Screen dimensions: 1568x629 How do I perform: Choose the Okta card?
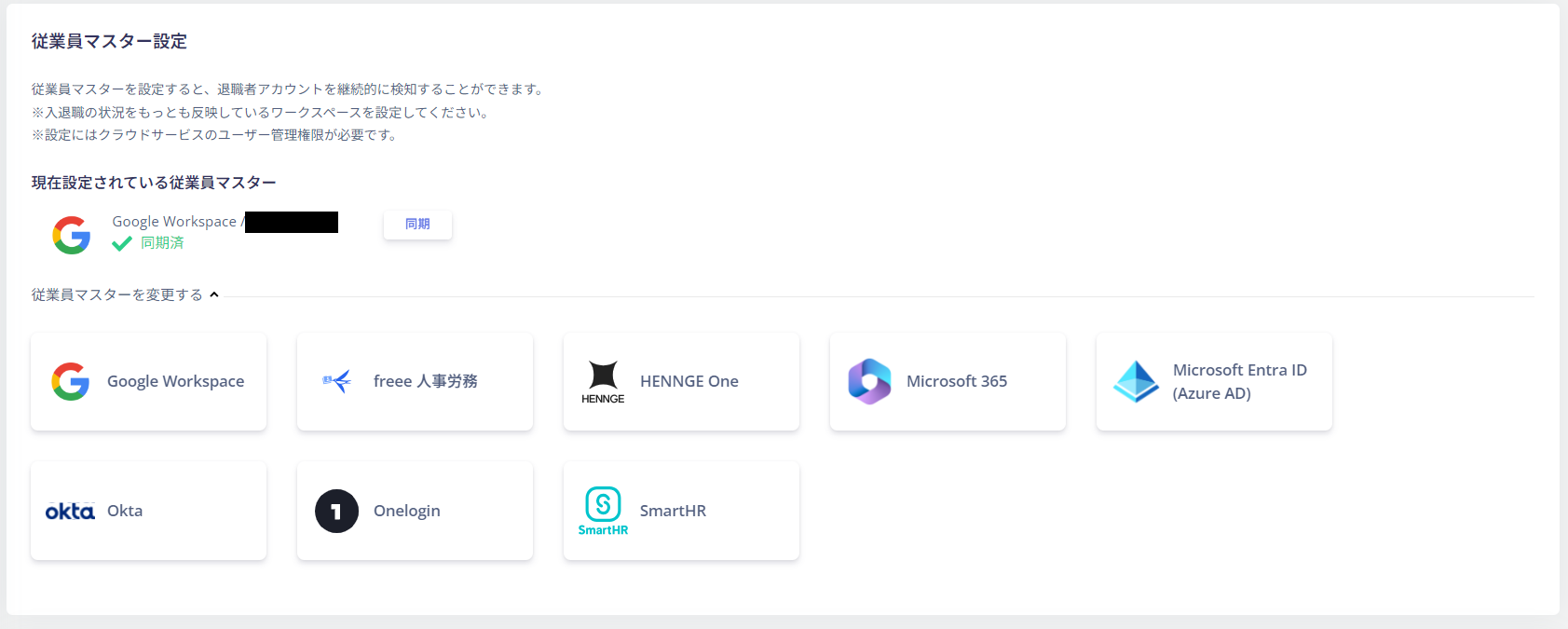coord(148,511)
